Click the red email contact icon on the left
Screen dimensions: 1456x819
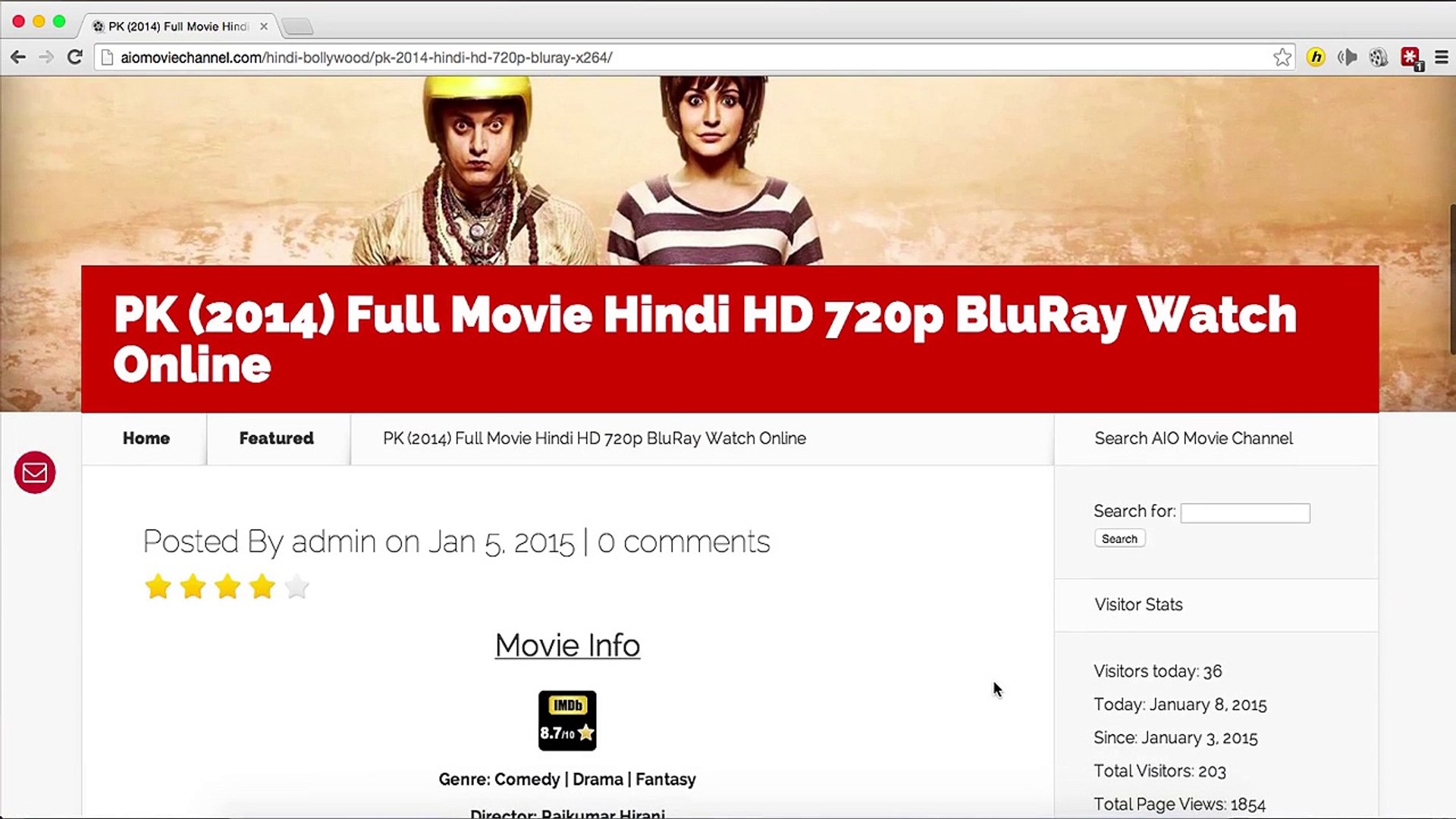tap(34, 472)
